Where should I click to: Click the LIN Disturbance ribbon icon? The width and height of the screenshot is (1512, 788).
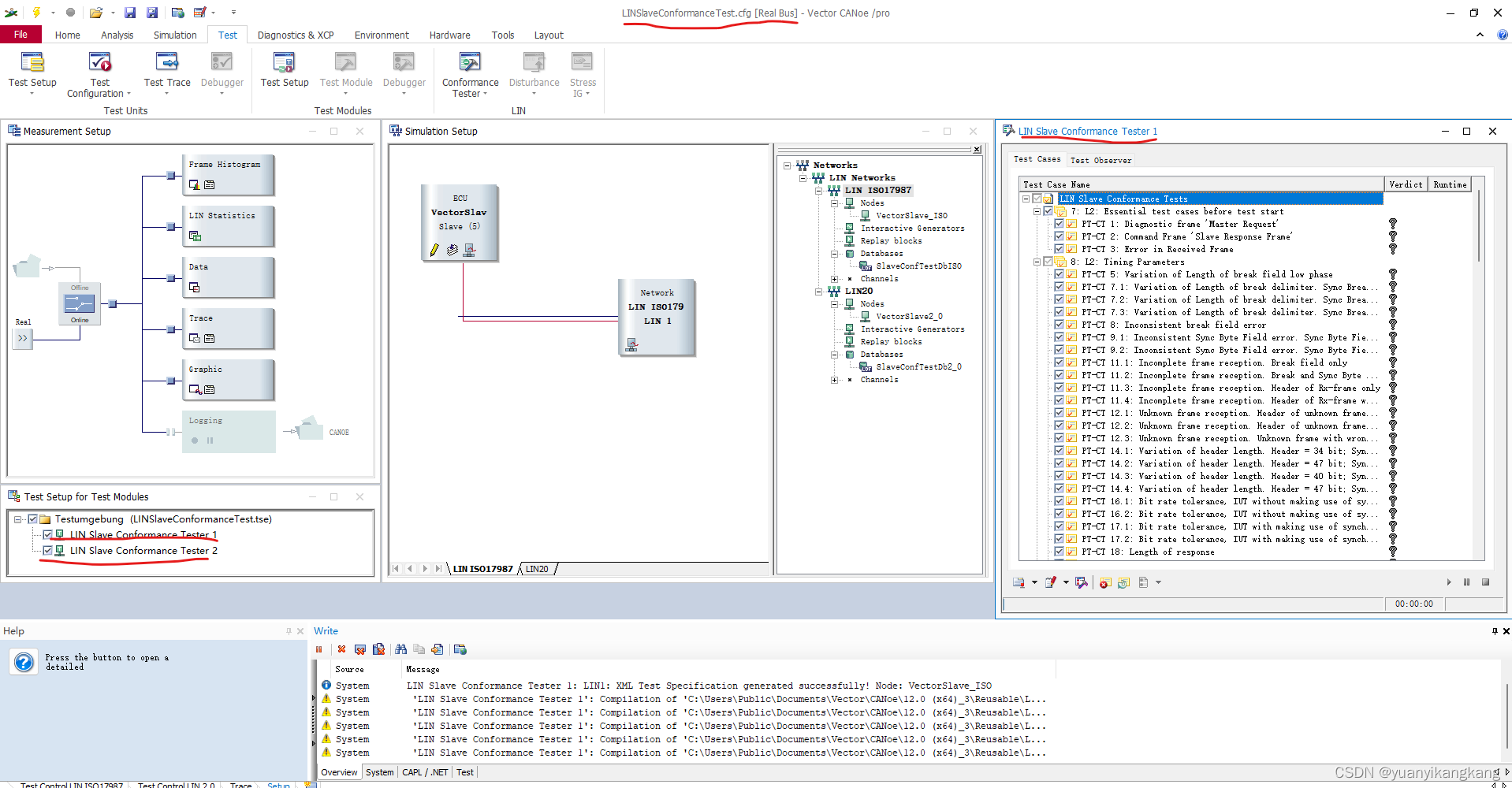point(534,75)
